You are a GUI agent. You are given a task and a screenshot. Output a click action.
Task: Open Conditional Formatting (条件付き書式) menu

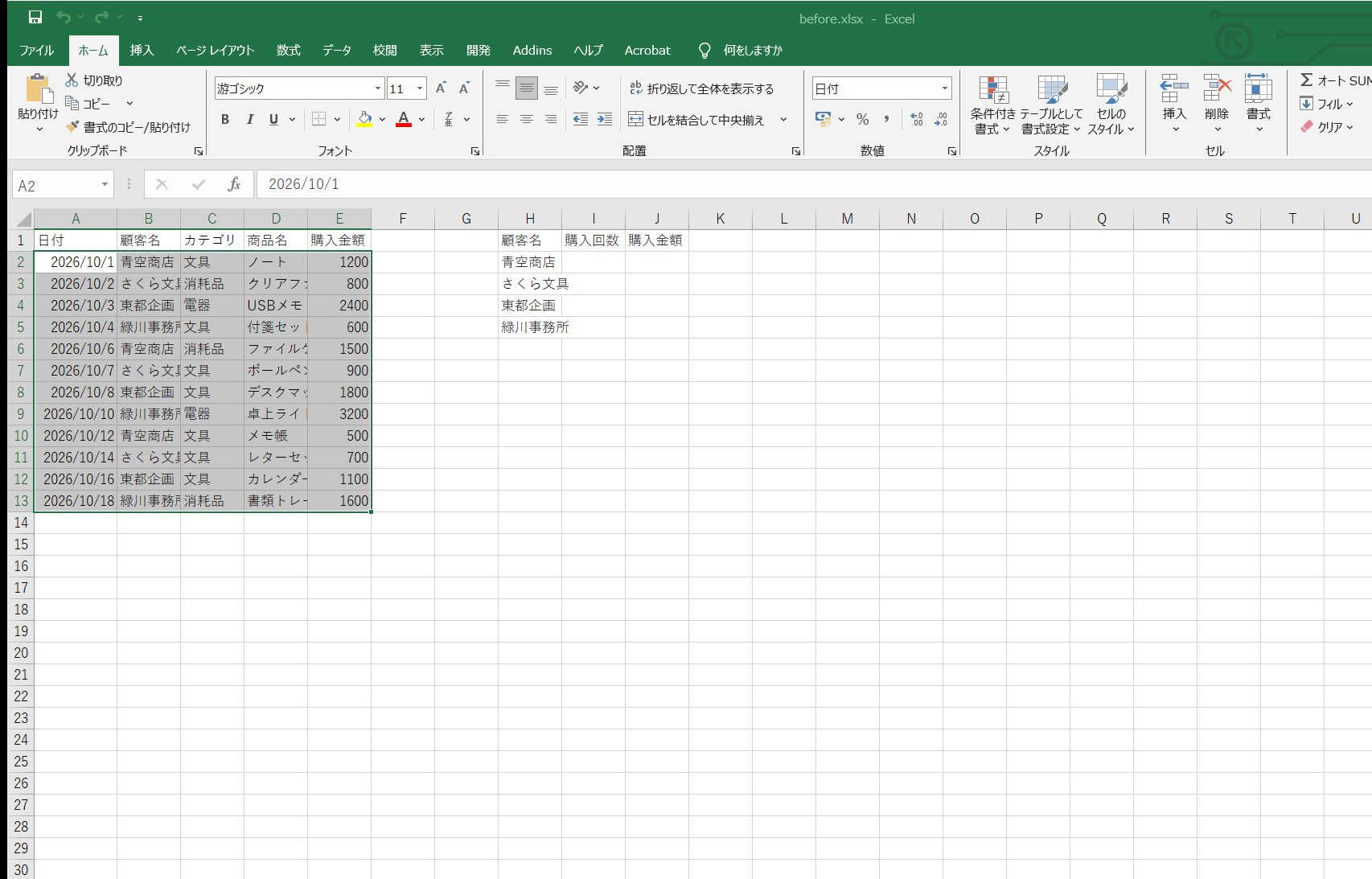[993, 105]
